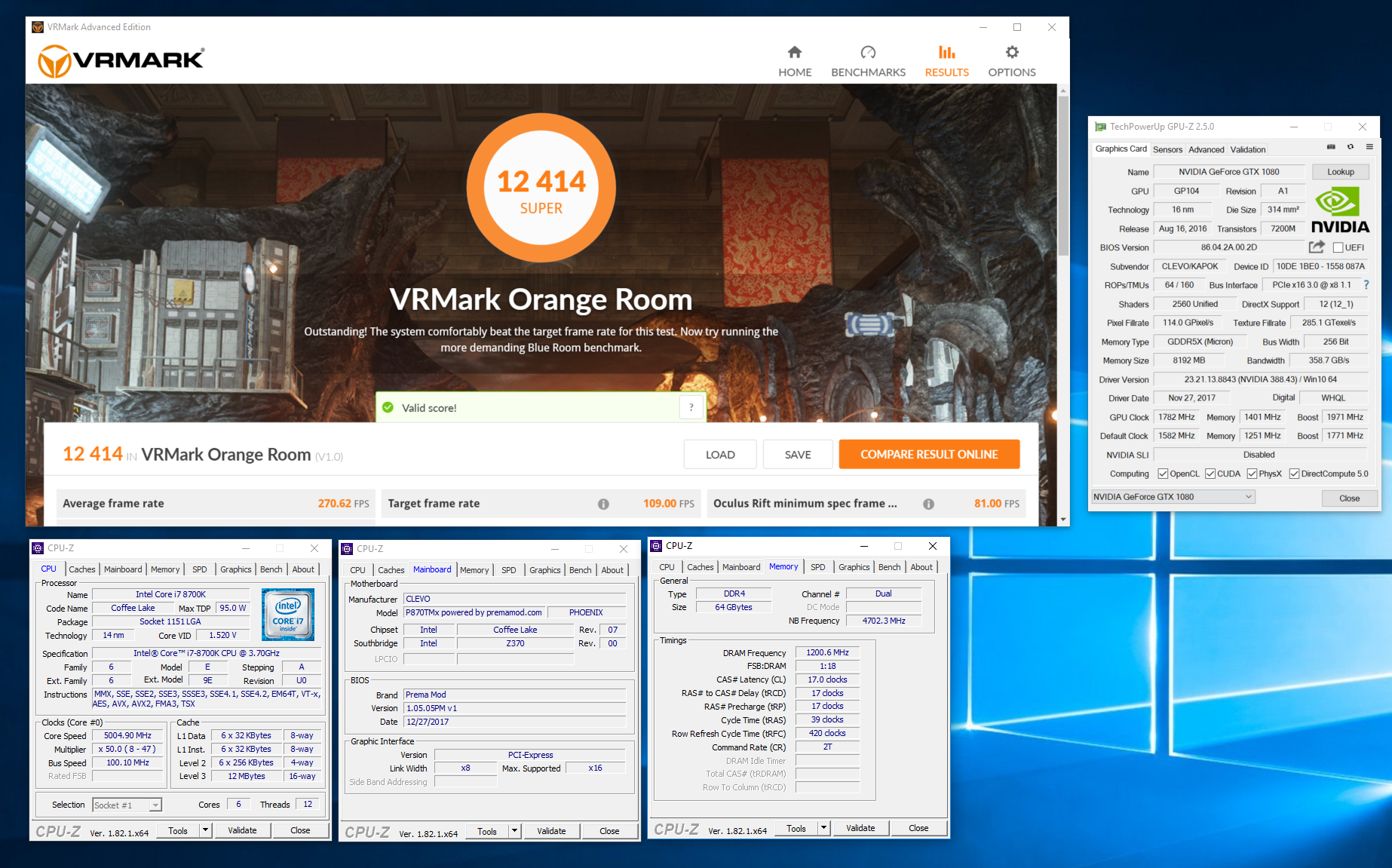Click Close button in GPU-Z

pos(1349,498)
